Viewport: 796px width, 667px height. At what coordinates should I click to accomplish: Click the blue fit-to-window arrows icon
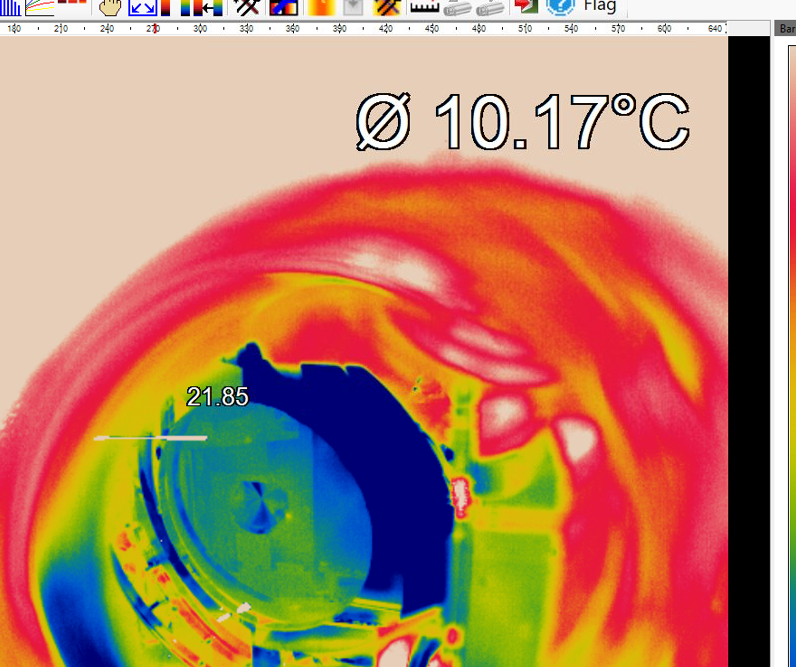(x=143, y=6)
